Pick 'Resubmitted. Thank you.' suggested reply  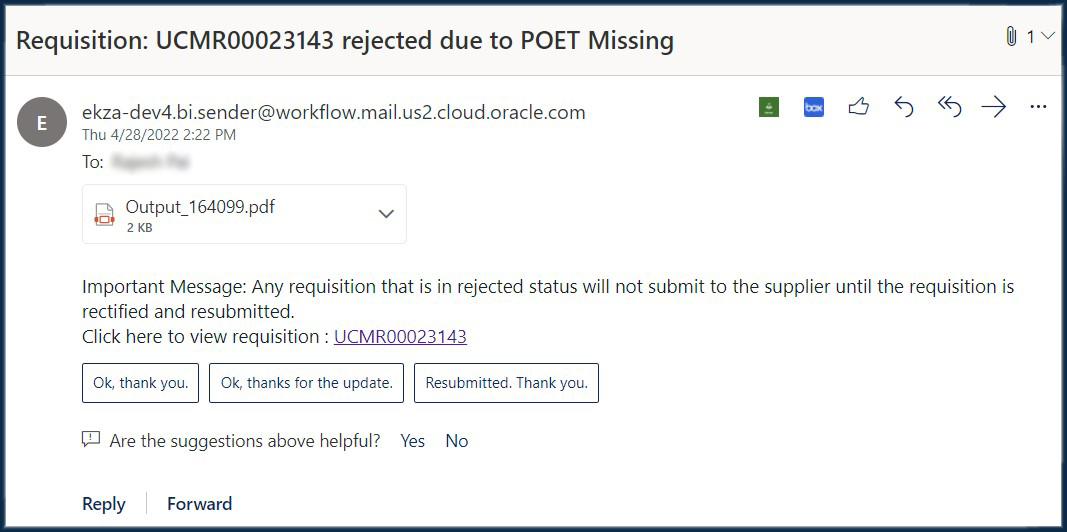pyautogui.click(x=506, y=383)
